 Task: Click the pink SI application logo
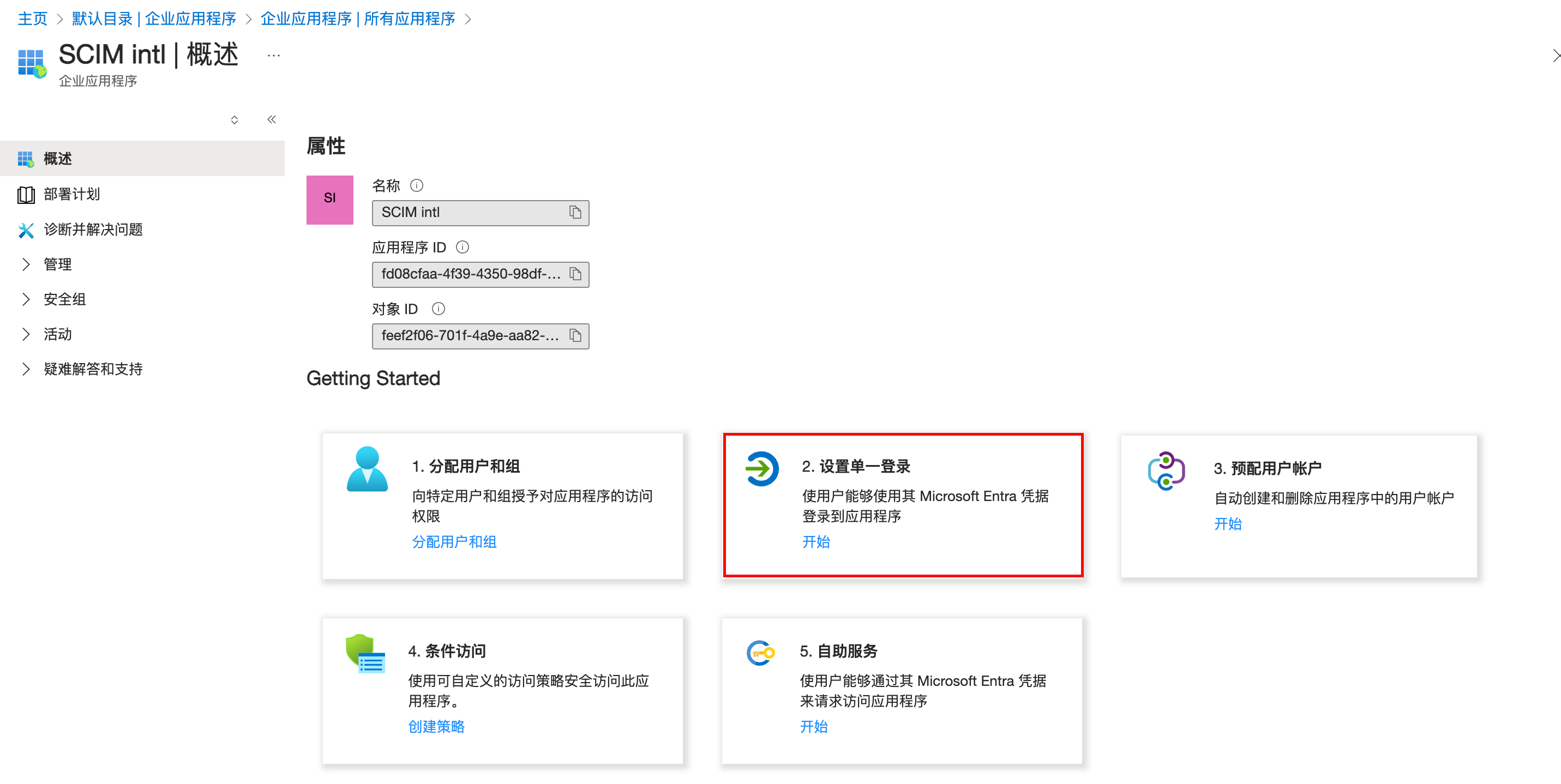pos(329,200)
